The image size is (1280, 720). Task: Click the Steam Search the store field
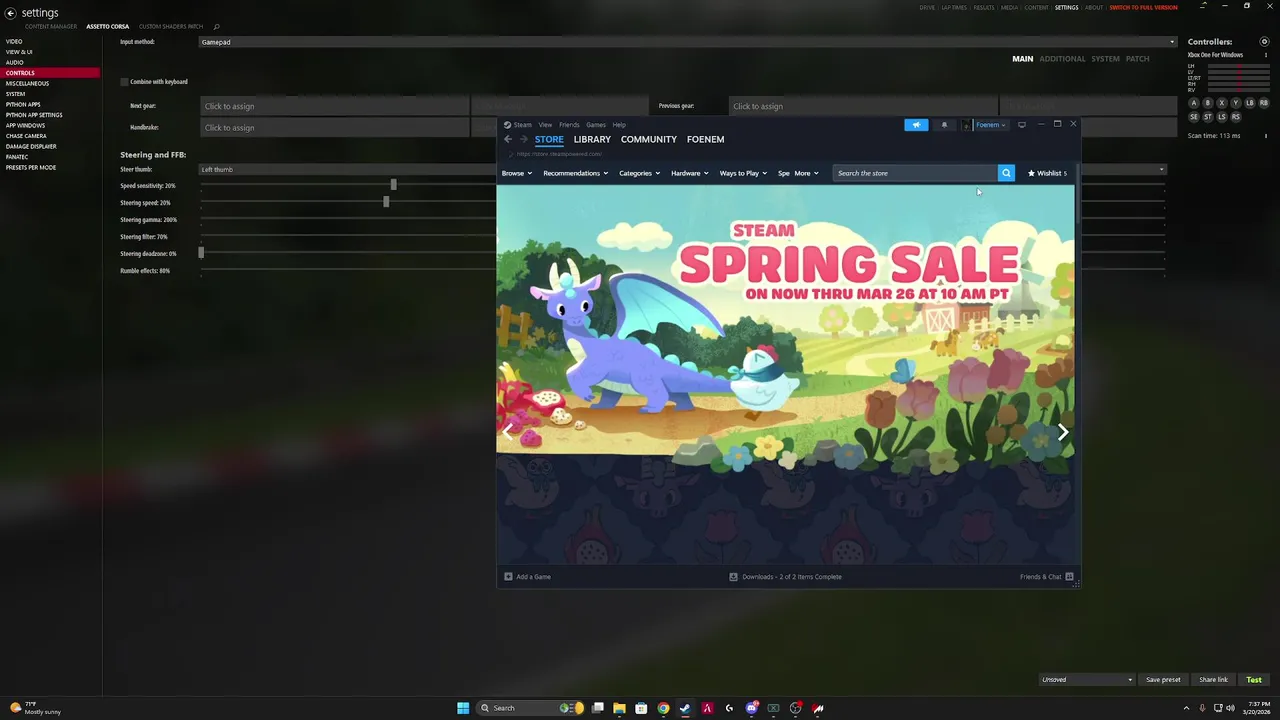click(x=914, y=173)
